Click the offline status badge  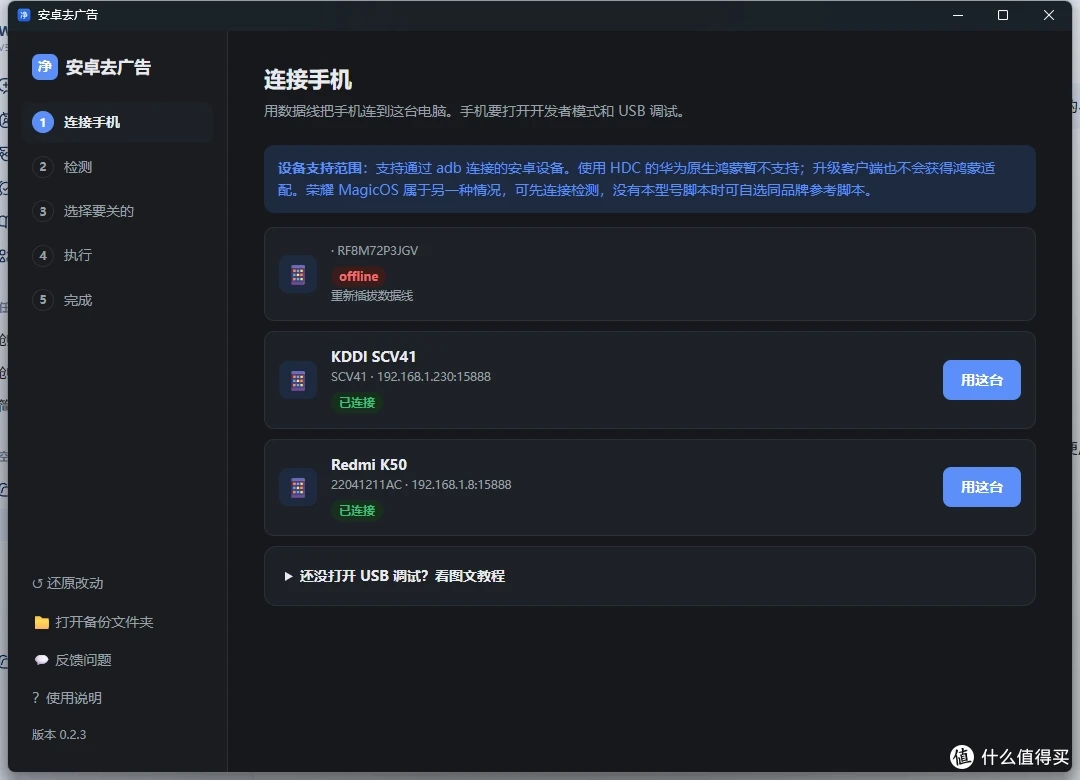(358, 276)
